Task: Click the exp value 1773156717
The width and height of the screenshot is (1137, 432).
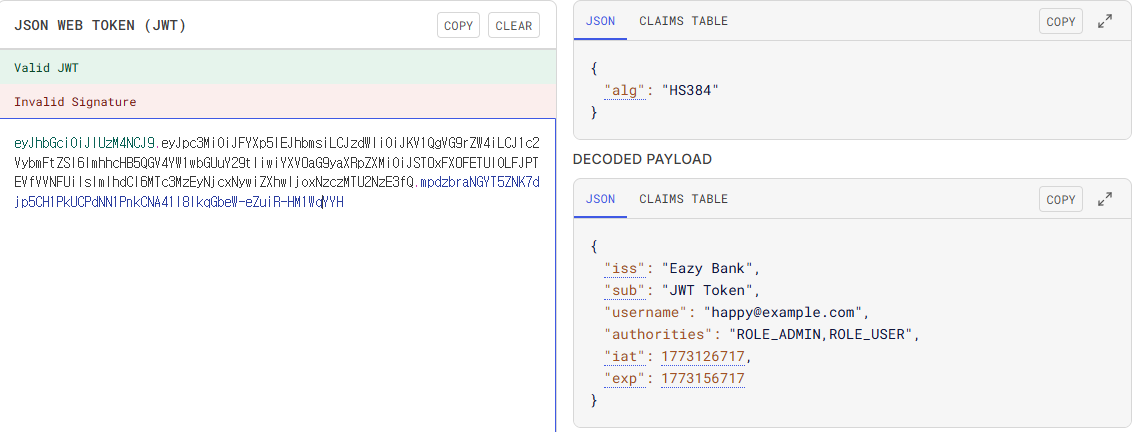Action: (x=703, y=379)
